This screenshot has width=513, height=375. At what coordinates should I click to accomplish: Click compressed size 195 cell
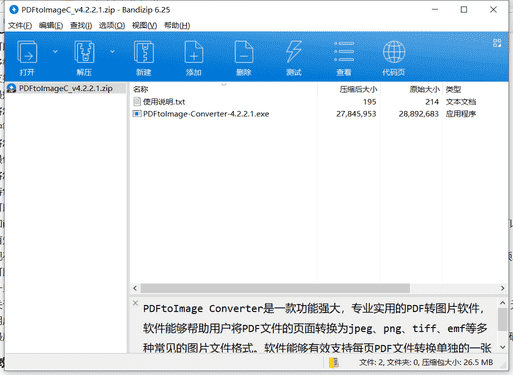[370, 102]
